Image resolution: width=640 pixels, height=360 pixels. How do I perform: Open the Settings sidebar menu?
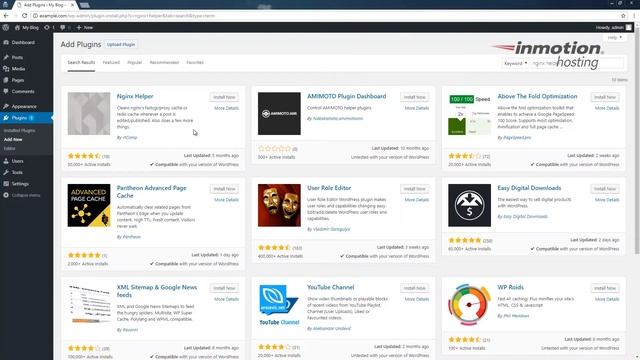pos(20,184)
